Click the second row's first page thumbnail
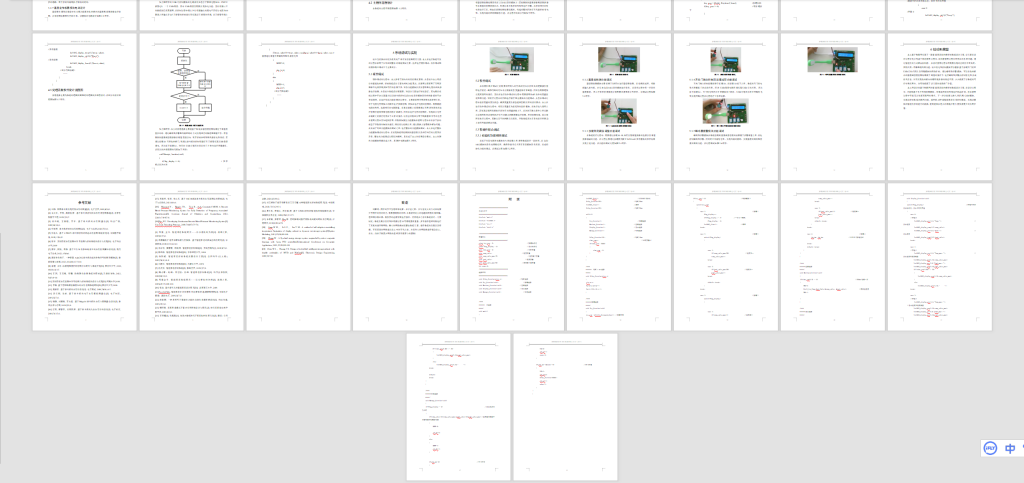1024x483 pixels. click(85, 106)
